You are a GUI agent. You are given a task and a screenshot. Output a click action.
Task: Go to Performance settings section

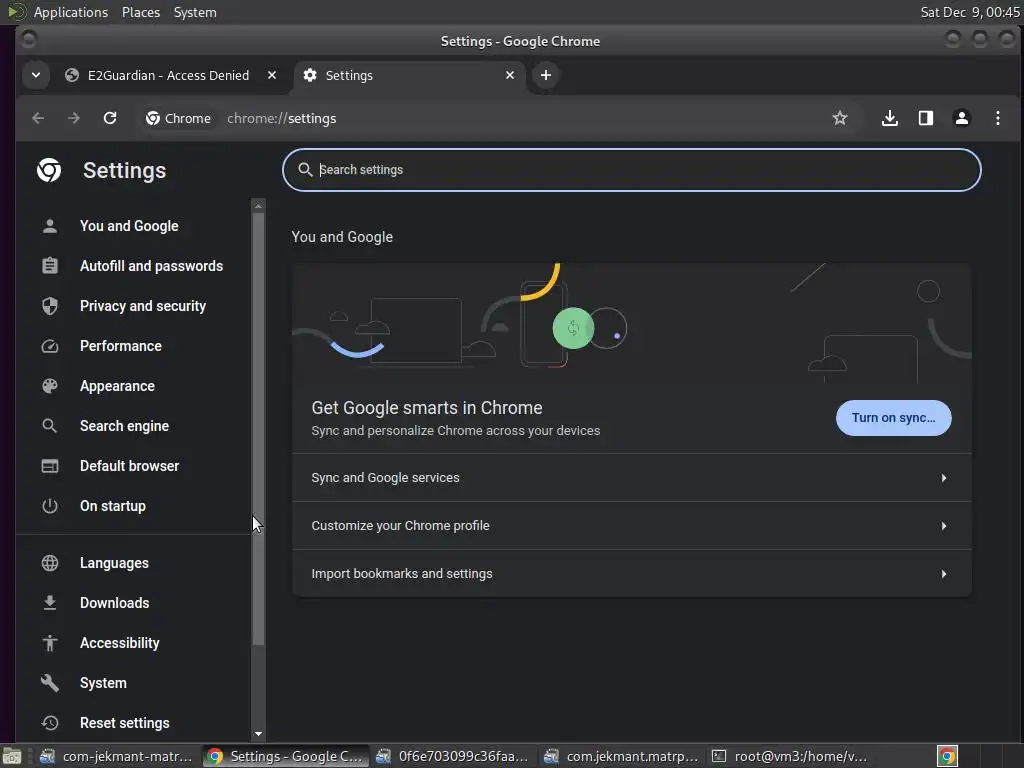point(120,346)
